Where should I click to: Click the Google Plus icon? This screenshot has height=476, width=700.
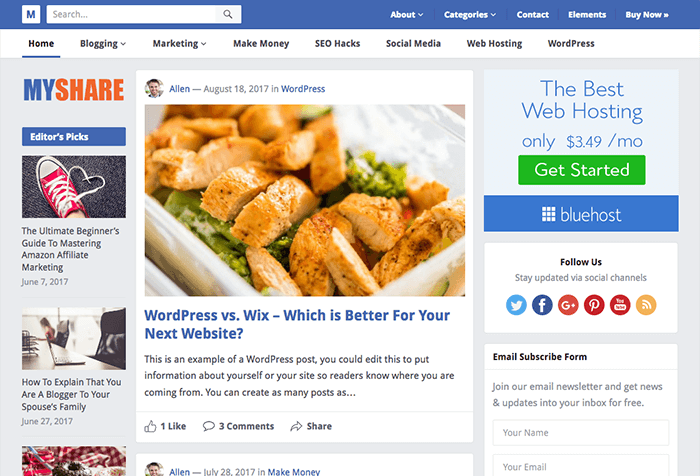[568, 305]
